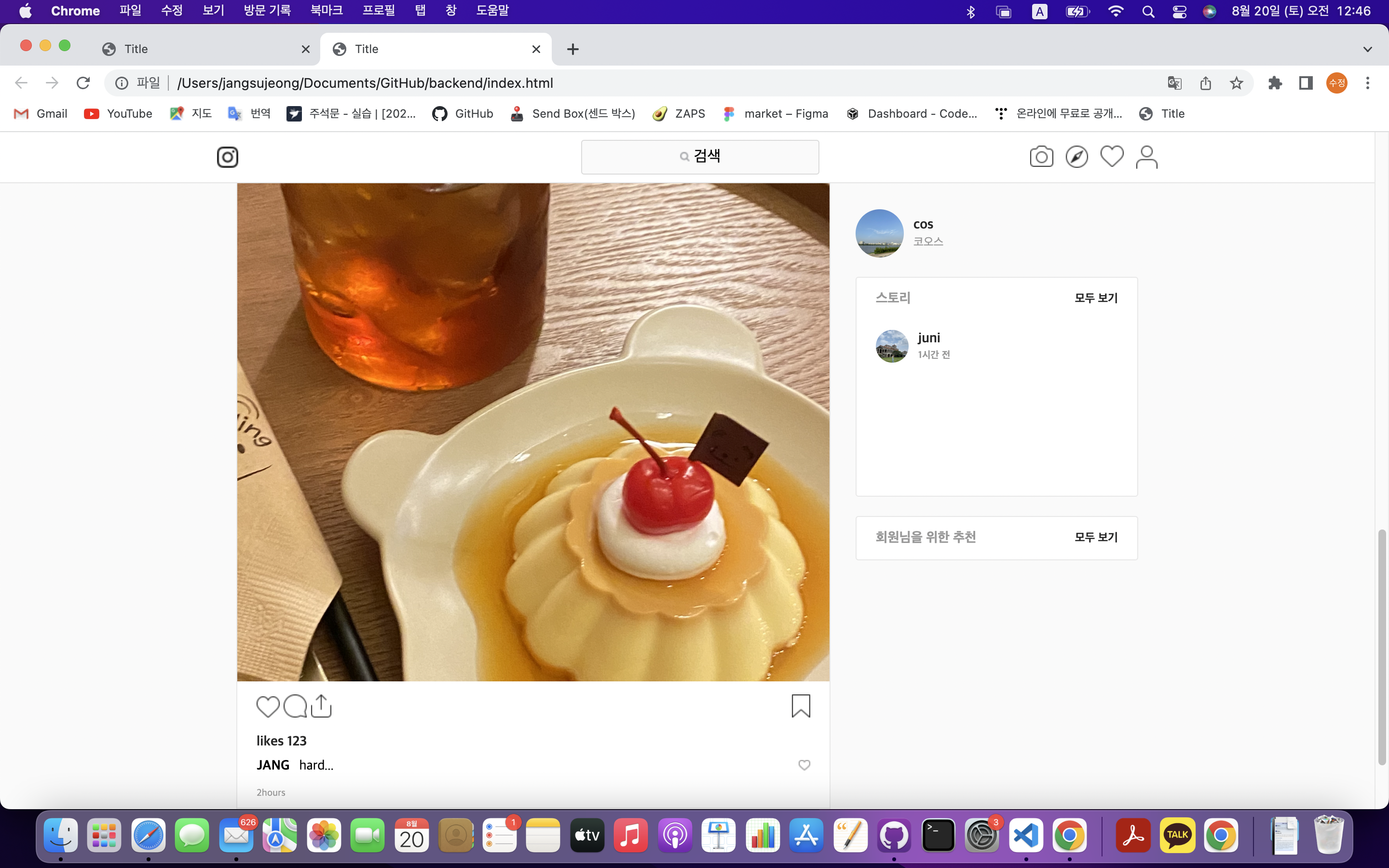The width and height of the screenshot is (1389, 868).
Task: Click the search field labeled 검색
Action: (x=700, y=157)
